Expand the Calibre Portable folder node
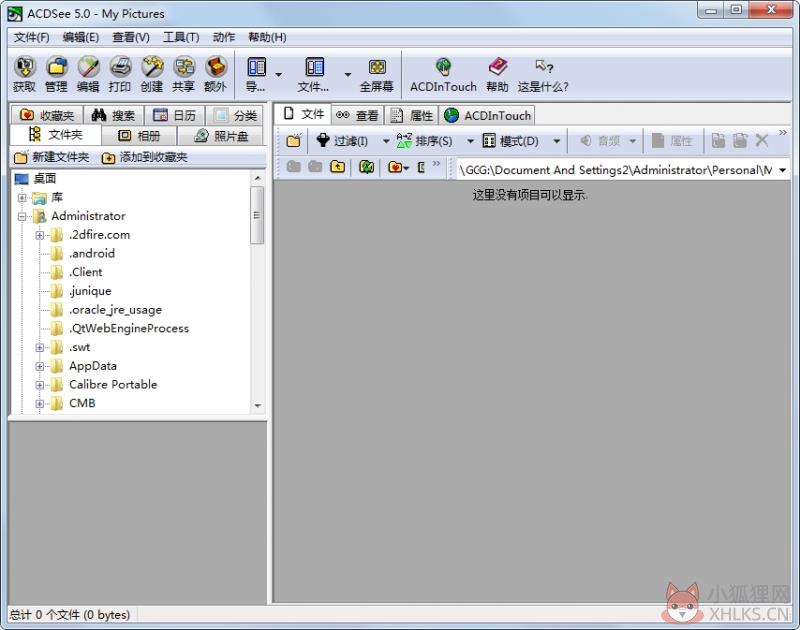Viewport: 800px width, 630px height. pos(40,385)
